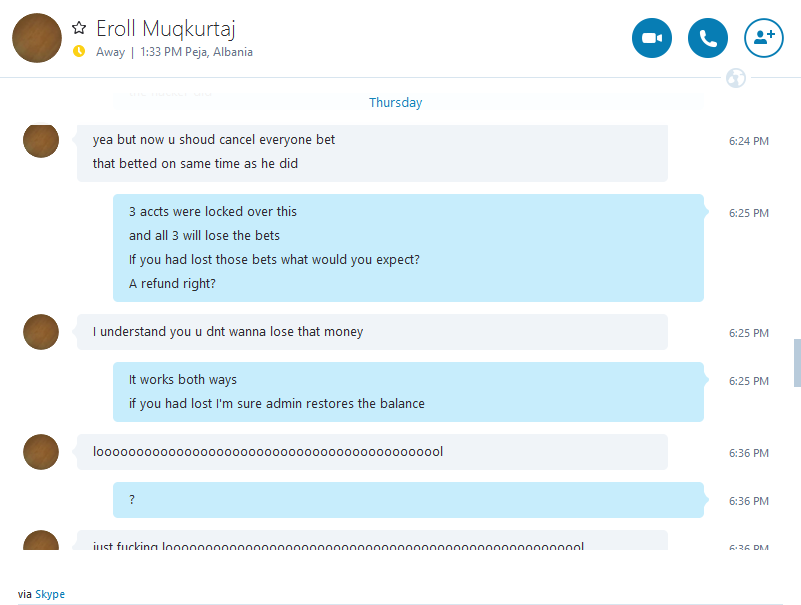Click the 6:24 PM timestamp
The height and width of the screenshot is (605, 801).
click(x=748, y=141)
